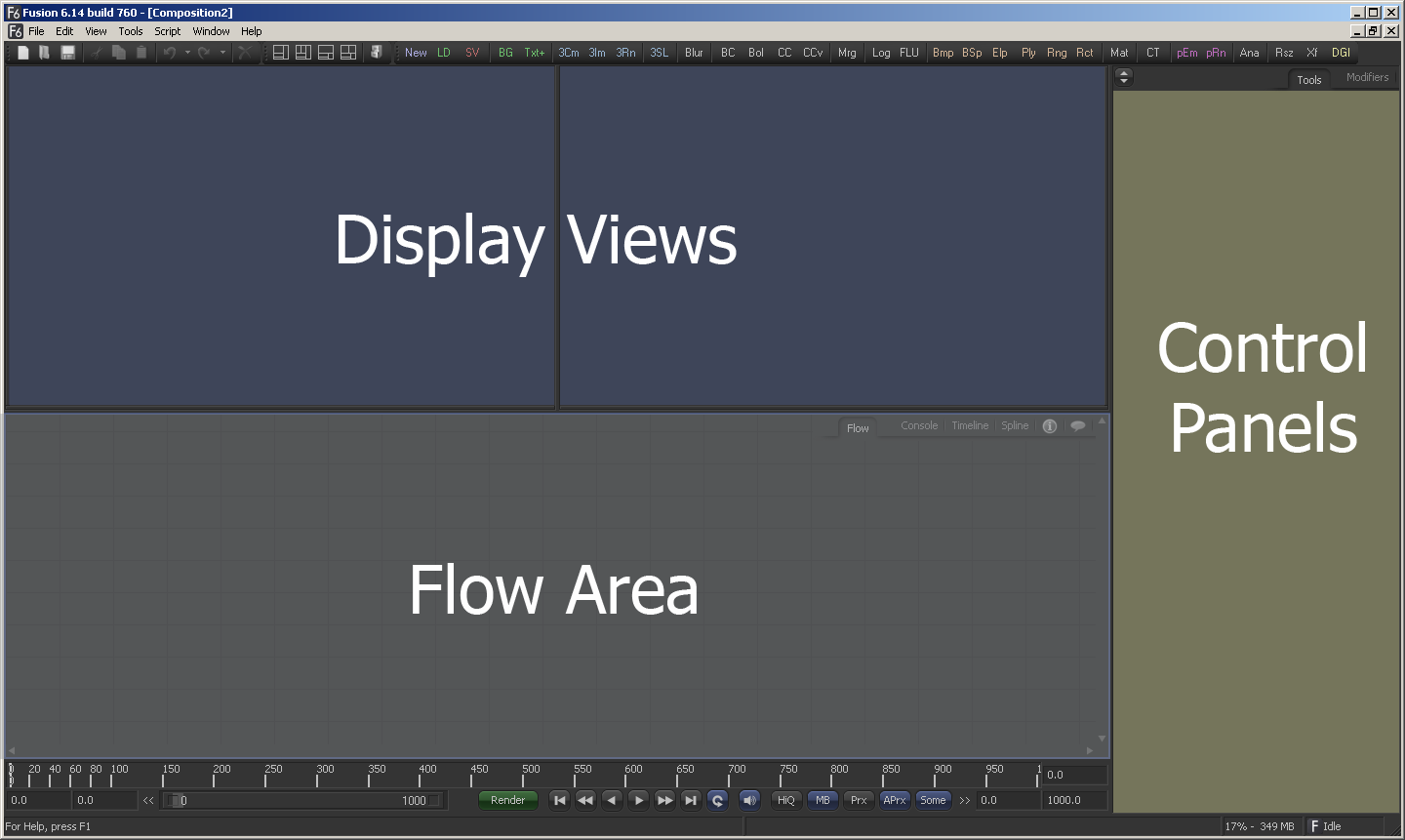Play the composition forward
This screenshot has height=840, width=1405.
pyautogui.click(x=638, y=800)
